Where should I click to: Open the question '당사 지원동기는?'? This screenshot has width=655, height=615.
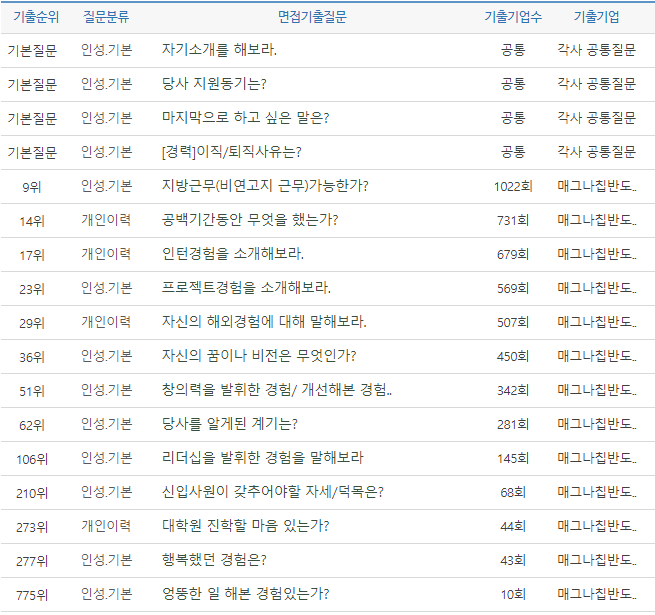coord(214,84)
